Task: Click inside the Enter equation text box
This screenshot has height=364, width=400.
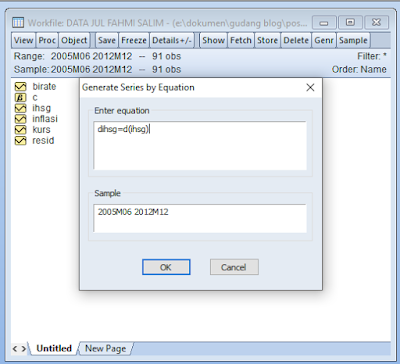Action: coord(200,146)
